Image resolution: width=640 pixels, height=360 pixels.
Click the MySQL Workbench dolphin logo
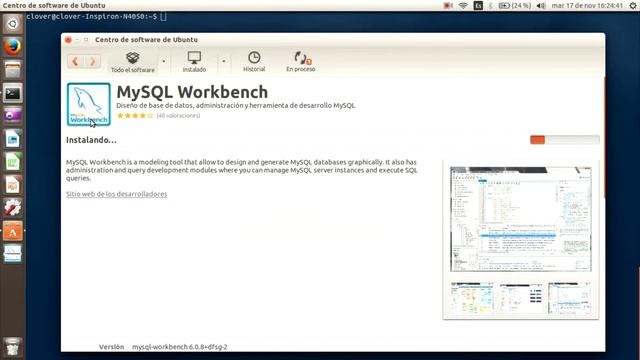(89, 104)
